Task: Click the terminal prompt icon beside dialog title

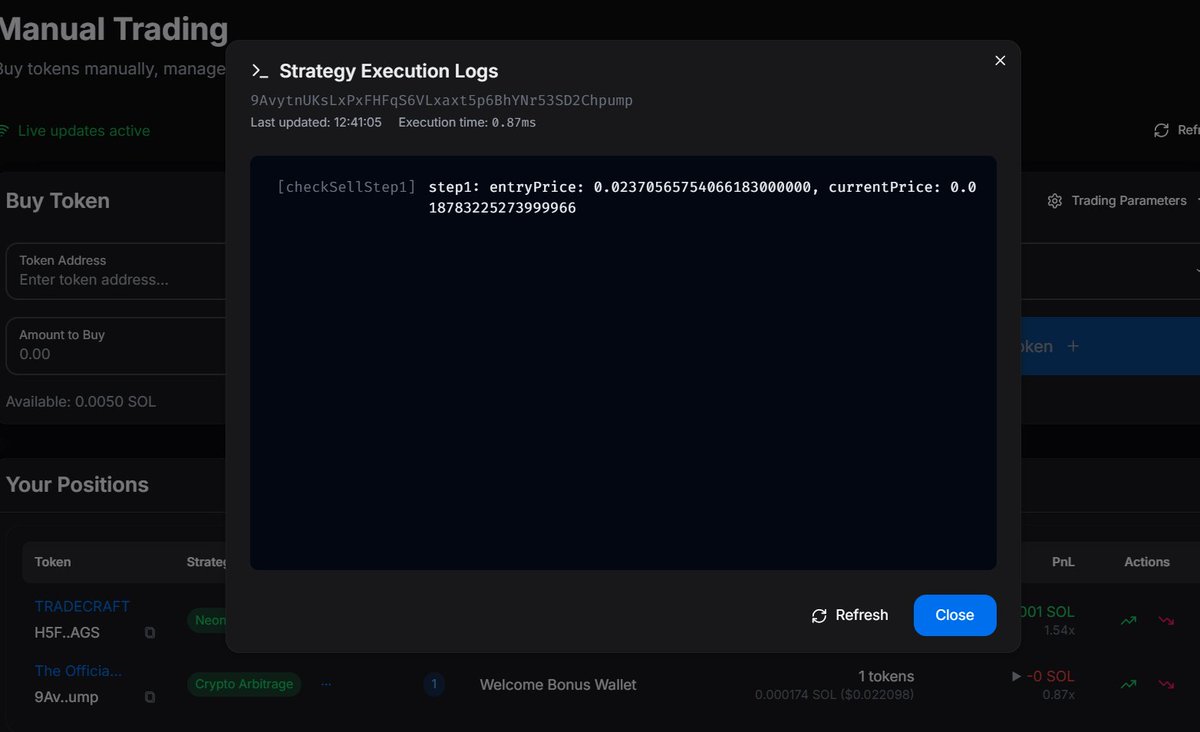Action: tap(260, 71)
